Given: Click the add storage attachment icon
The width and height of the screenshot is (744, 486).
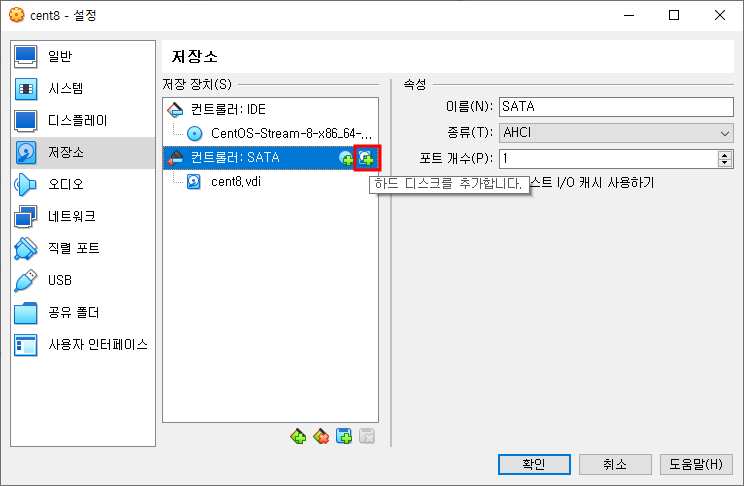Looking at the screenshot, I should point(344,436).
